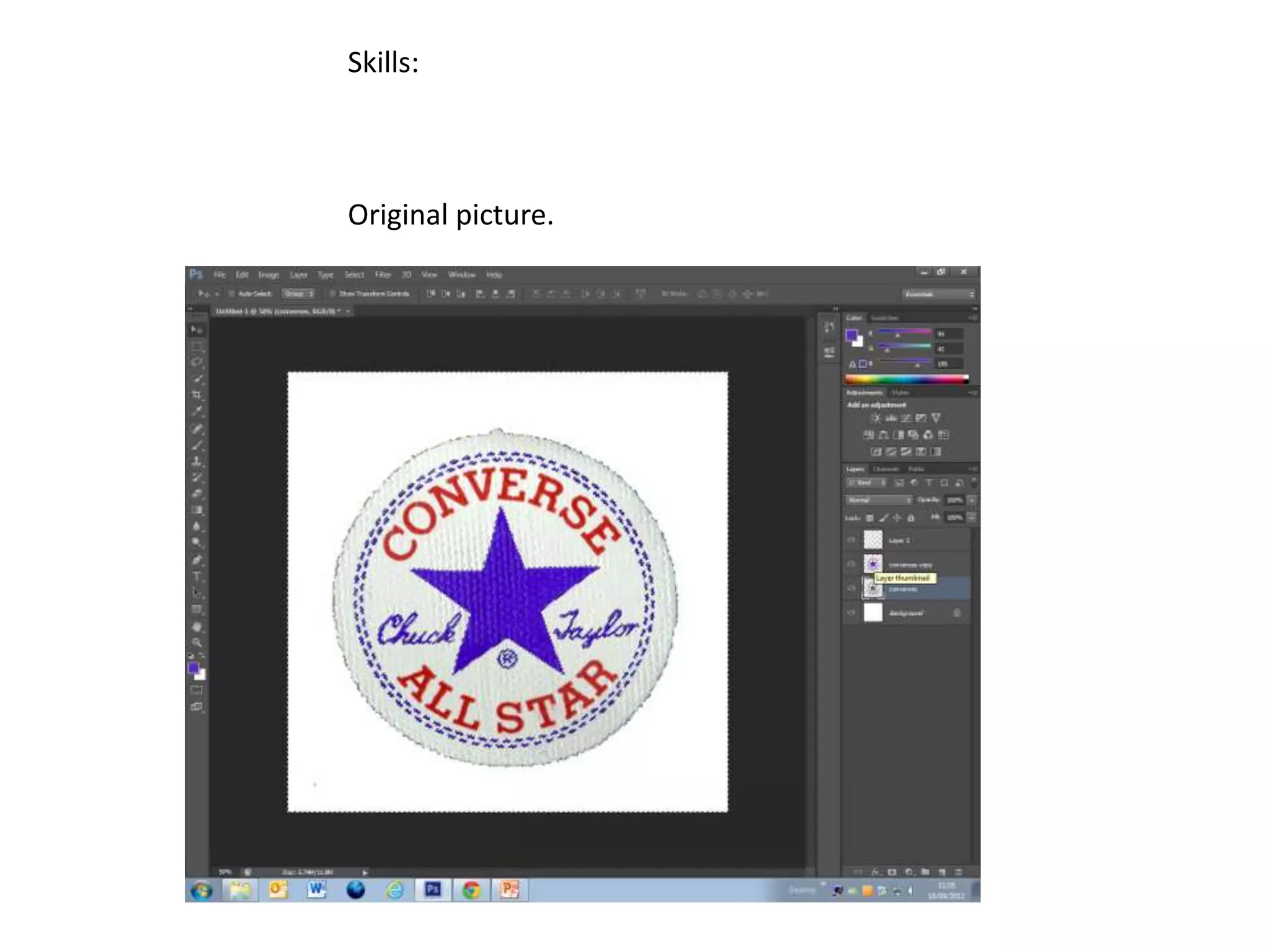Select the Eyedropper tool
Screen dimensions: 1270x952
click(x=197, y=411)
